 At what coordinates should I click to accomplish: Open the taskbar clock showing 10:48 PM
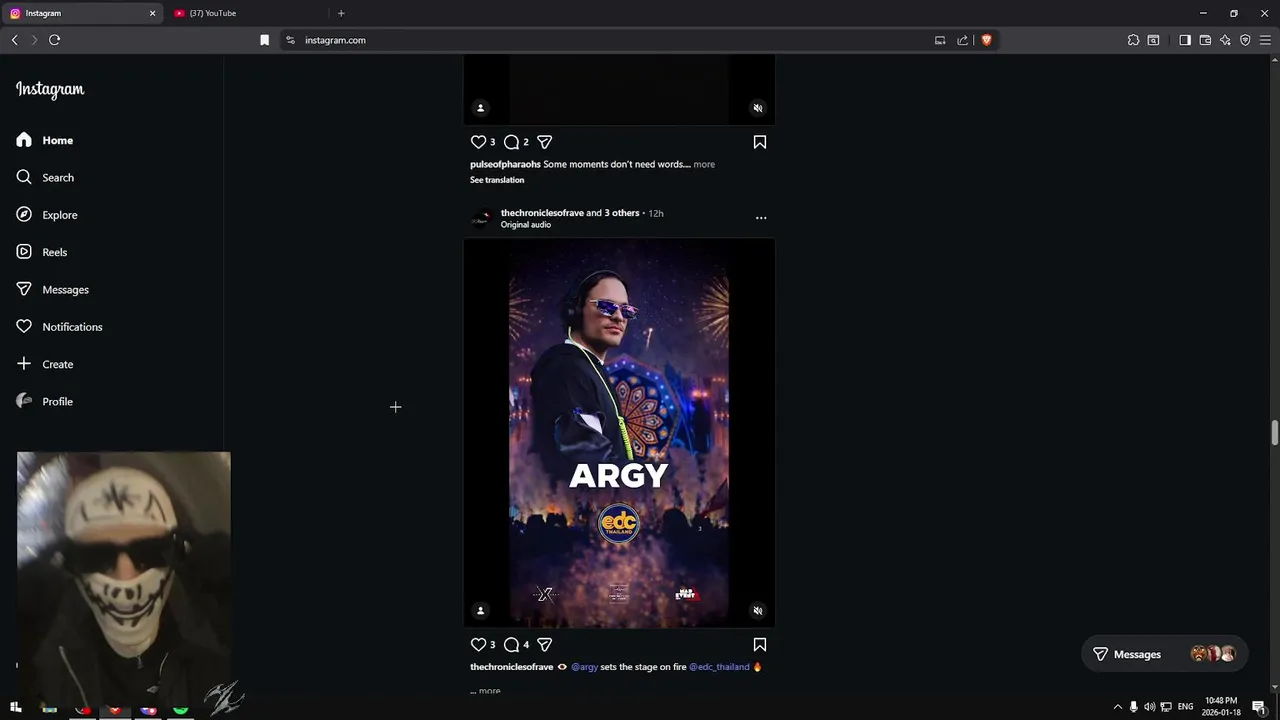tap(1222, 706)
